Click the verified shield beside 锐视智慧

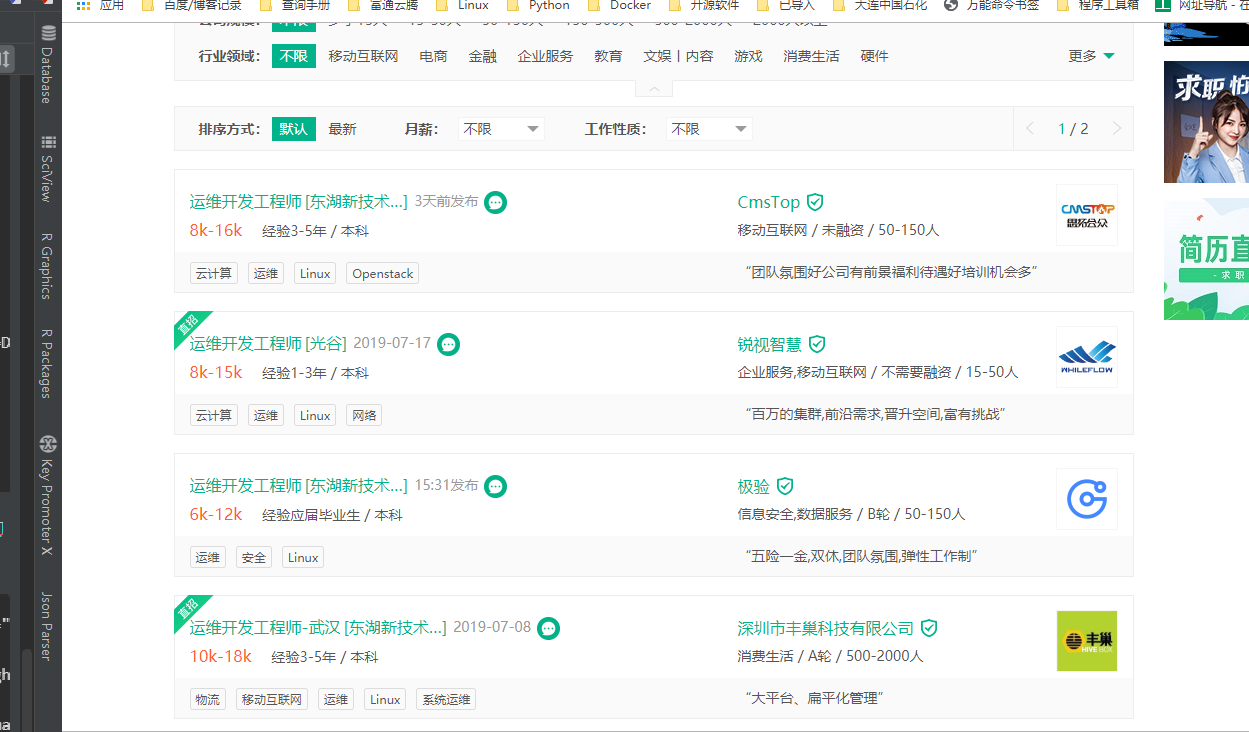[x=817, y=344]
